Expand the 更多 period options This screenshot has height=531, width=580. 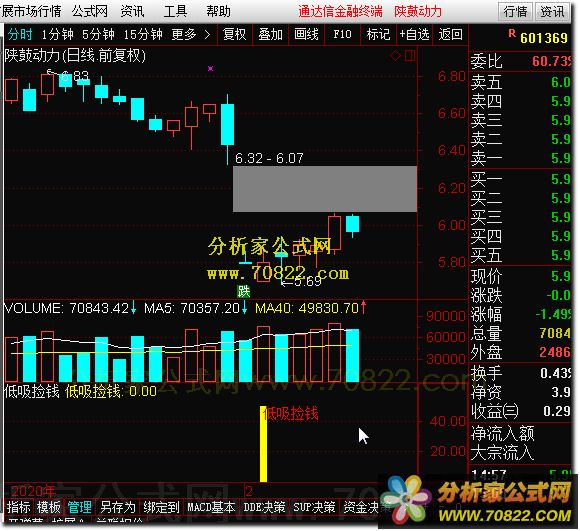[x=191, y=35]
